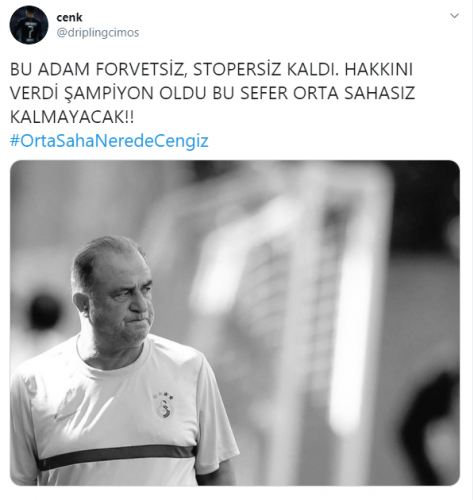Open the #OrtaSahaNeredeCengiz hashtag
The height and width of the screenshot is (500, 473).
pos(109,141)
